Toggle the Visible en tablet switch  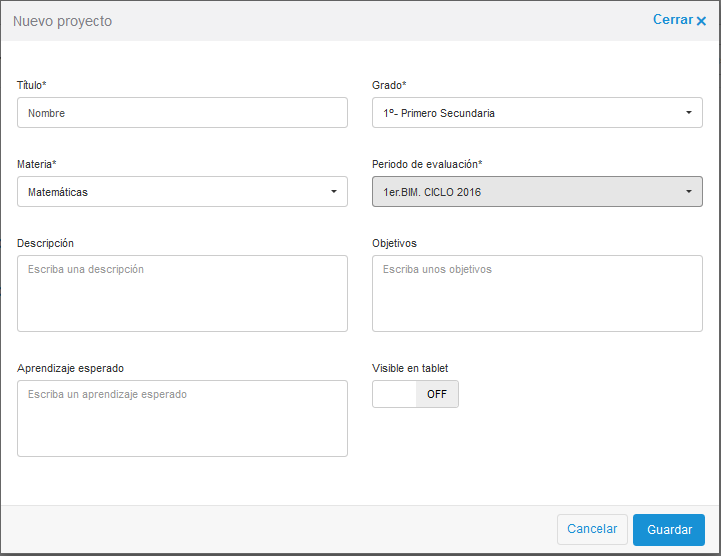[x=415, y=394]
